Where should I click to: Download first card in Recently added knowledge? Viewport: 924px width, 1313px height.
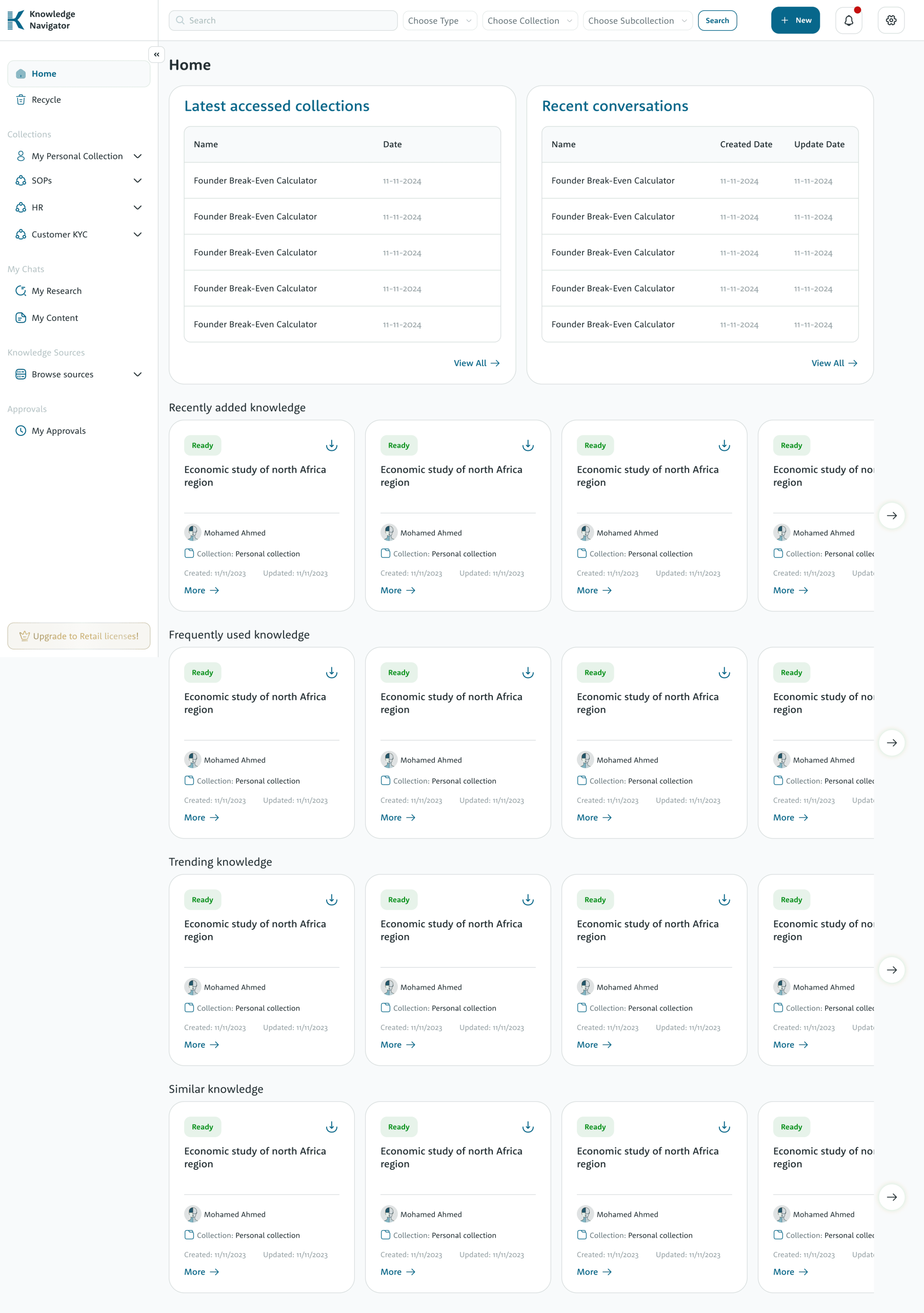tap(331, 446)
